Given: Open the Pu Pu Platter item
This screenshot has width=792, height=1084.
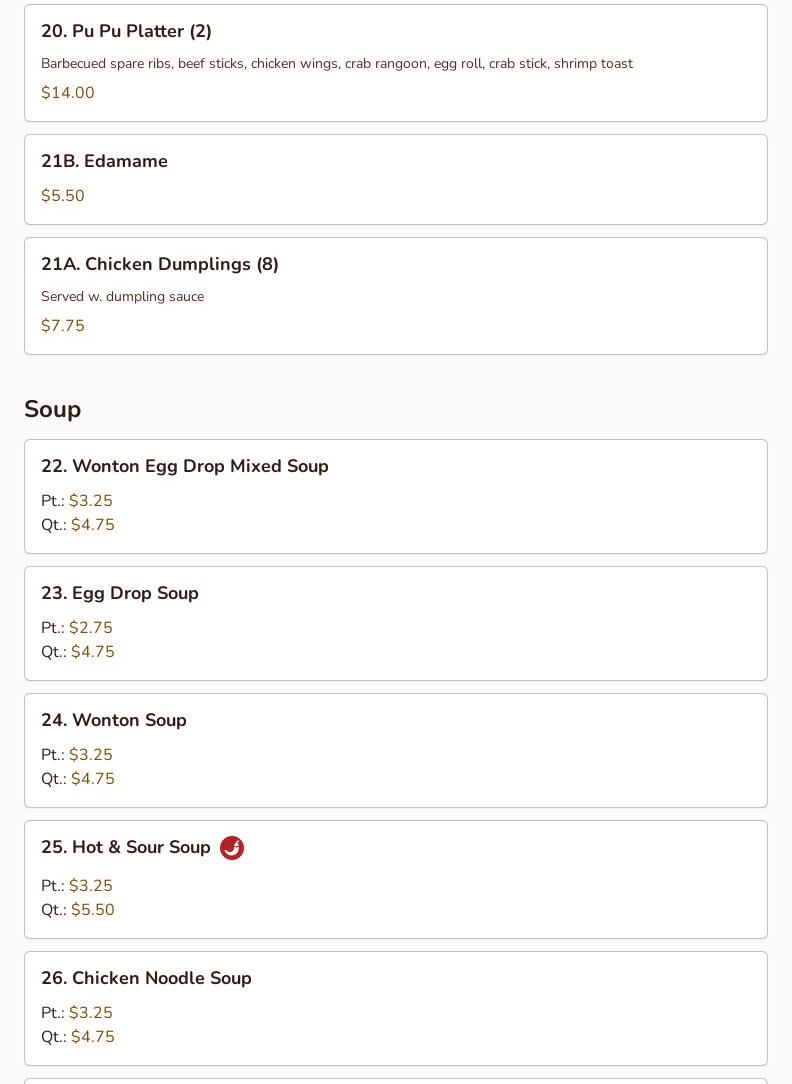Looking at the screenshot, I should 126,31.
